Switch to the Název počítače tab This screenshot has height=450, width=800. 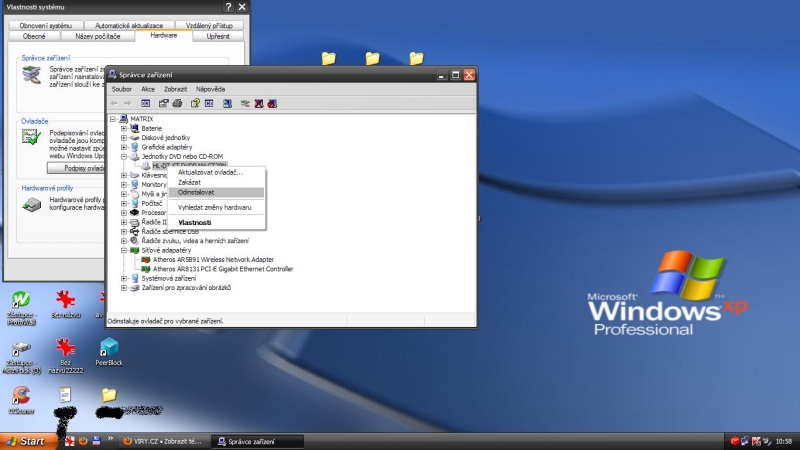click(97, 36)
